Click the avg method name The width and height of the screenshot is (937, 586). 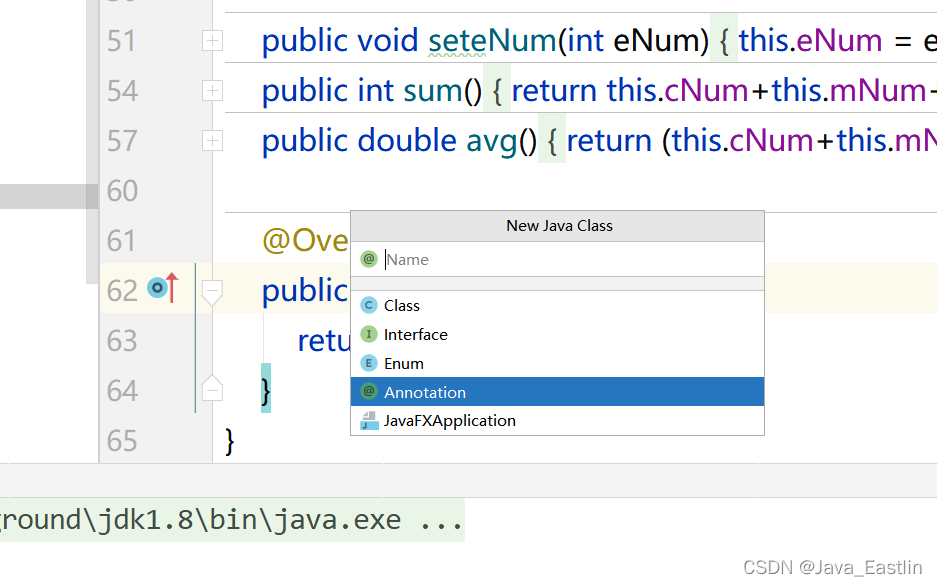[492, 142]
